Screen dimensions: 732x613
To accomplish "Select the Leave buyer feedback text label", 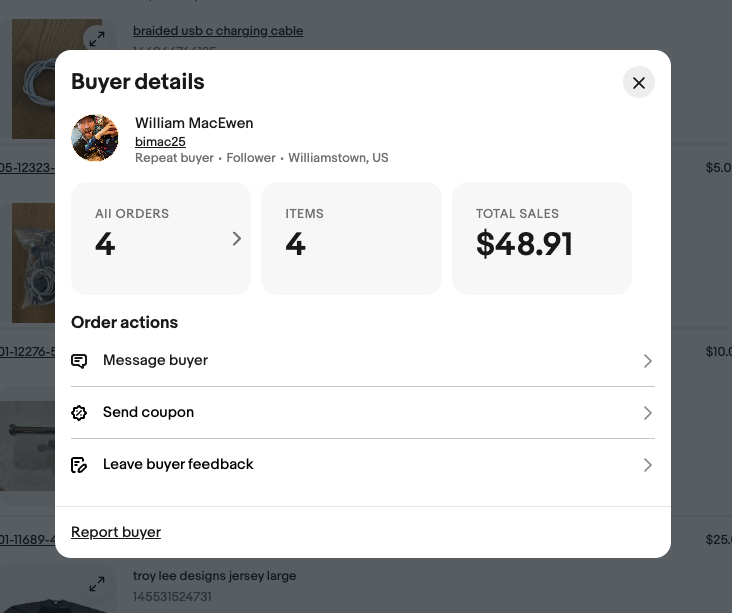I will pos(178,464).
